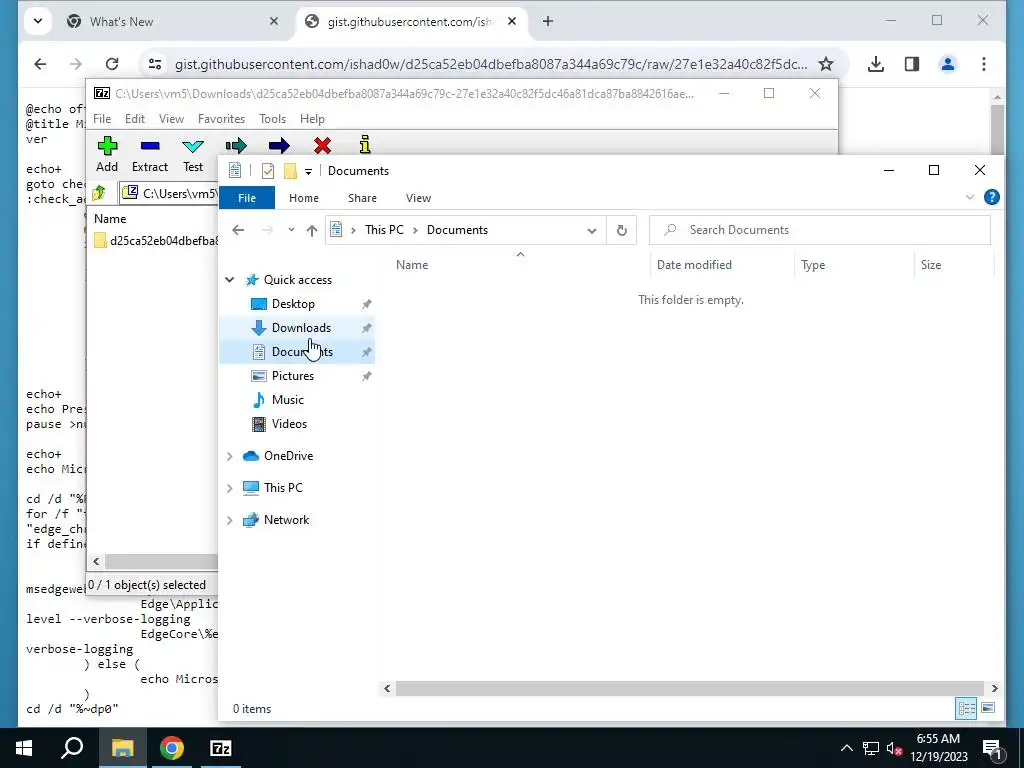Expand the address bar history dropdown
The image size is (1024, 768).
click(592, 231)
